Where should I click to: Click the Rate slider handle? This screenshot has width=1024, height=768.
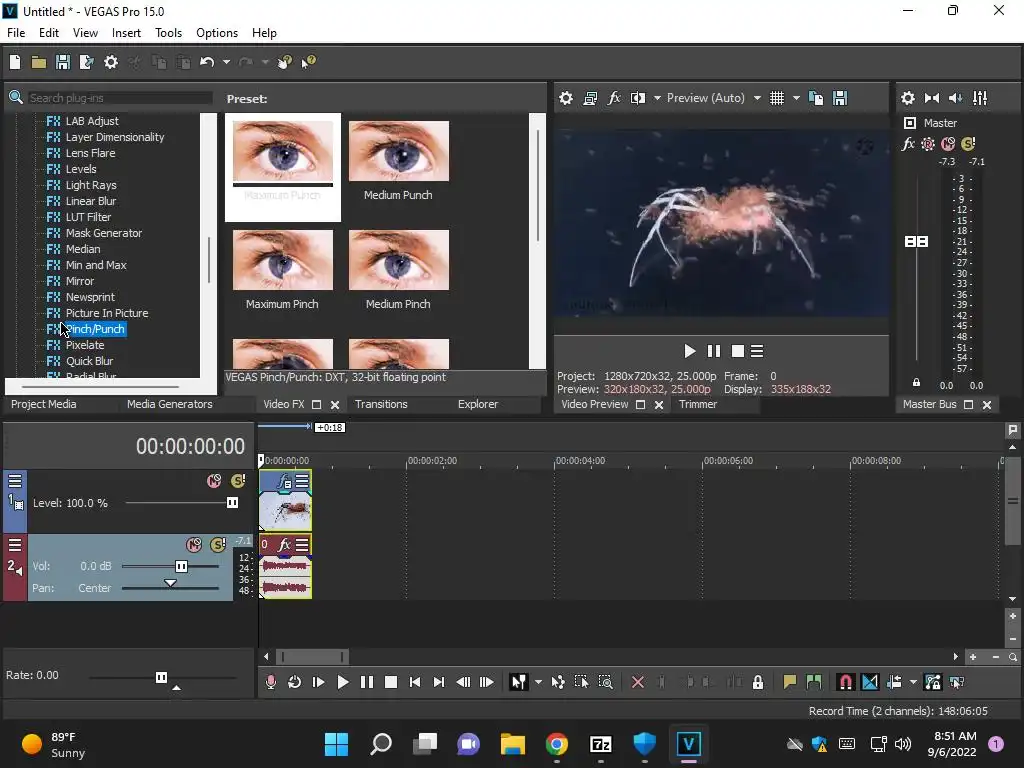coord(161,677)
